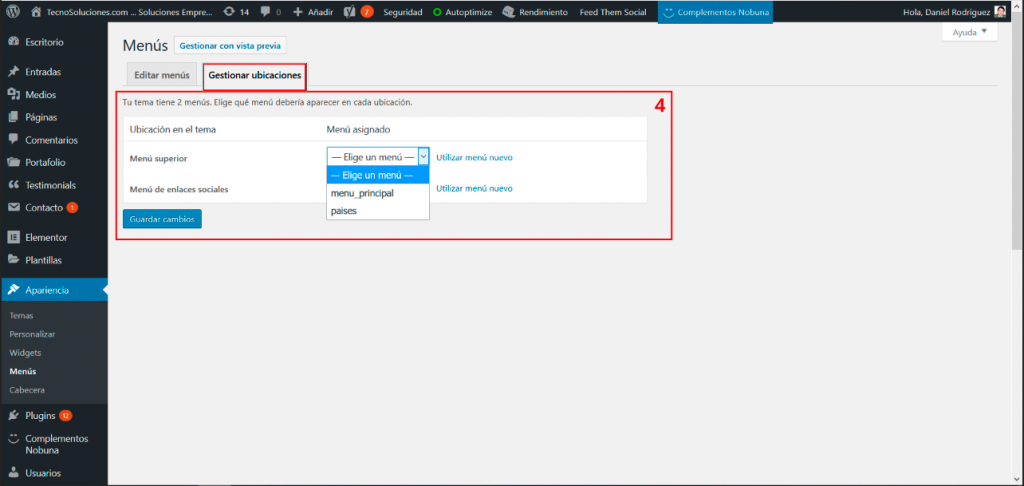The height and width of the screenshot is (486, 1024).
Task: Click the WordPress logo icon in admin bar
Action: (13, 12)
